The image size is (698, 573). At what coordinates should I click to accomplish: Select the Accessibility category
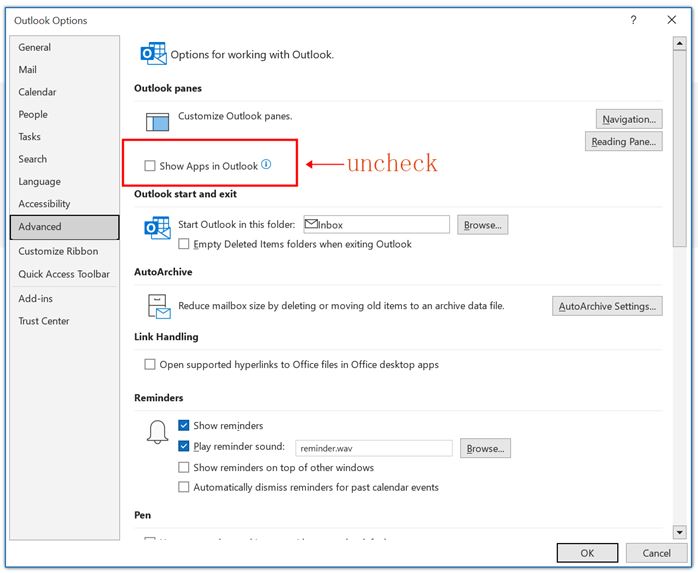(65, 203)
